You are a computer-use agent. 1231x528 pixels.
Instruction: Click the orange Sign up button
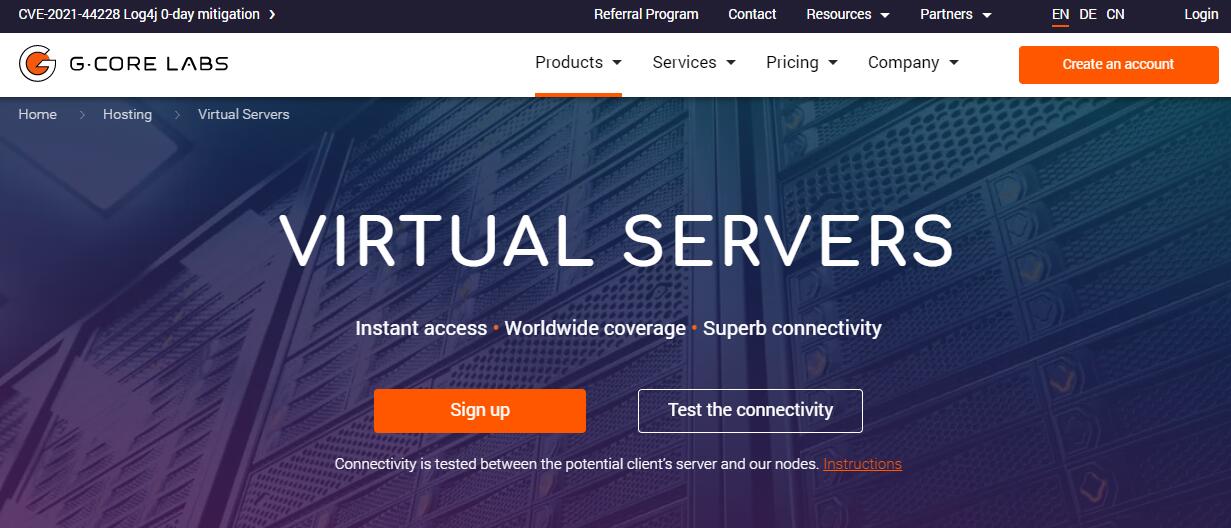tap(480, 410)
